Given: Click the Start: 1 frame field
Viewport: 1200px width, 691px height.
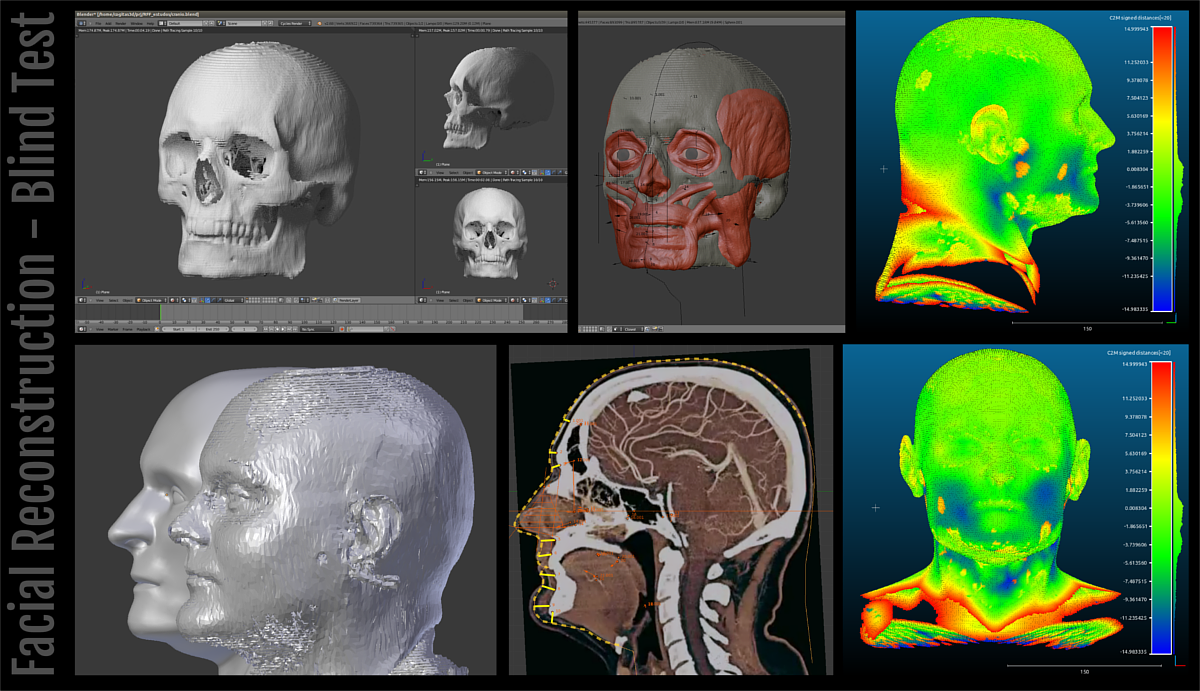Looking at the screenshot, I should click(179, 329).
